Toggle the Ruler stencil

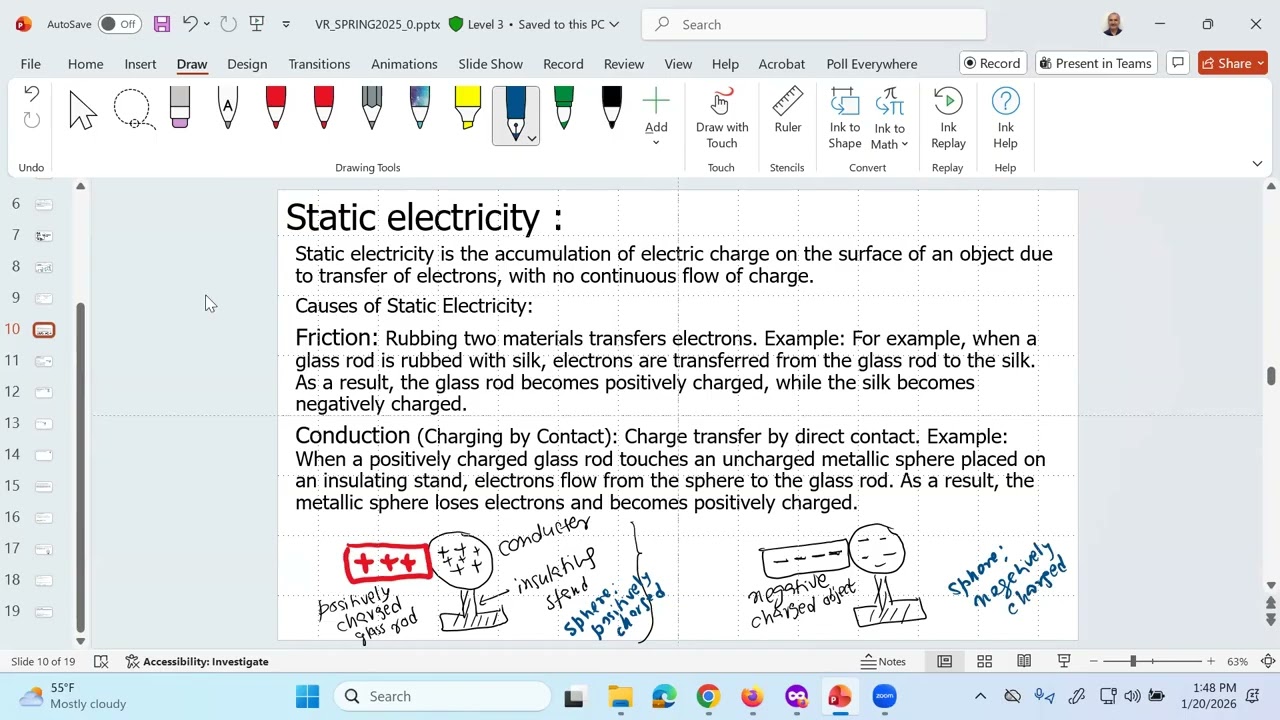(788, 112)
